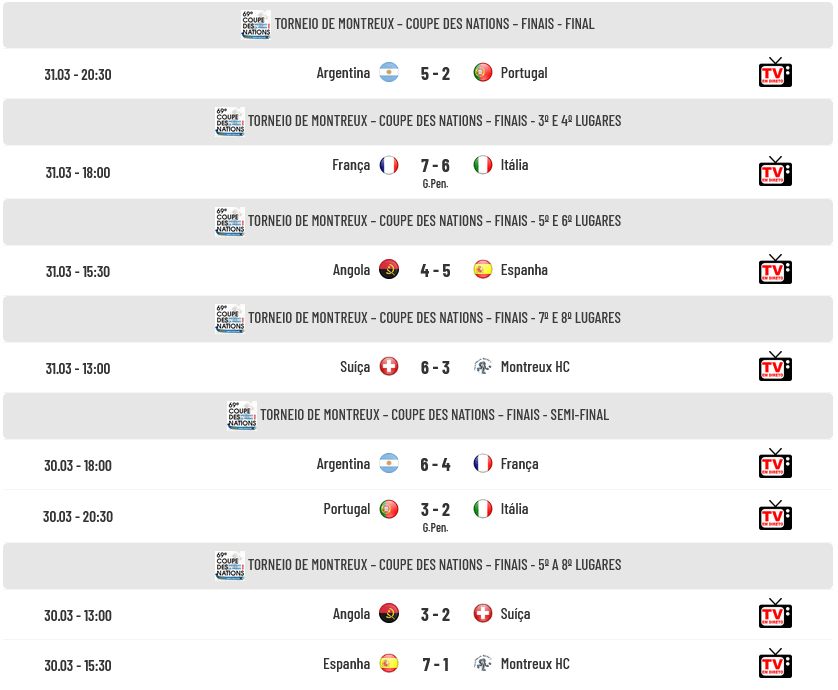838x690 pixels.
Task: Open 7 - 6 G.Pen. score details
Action: point(435,172)
